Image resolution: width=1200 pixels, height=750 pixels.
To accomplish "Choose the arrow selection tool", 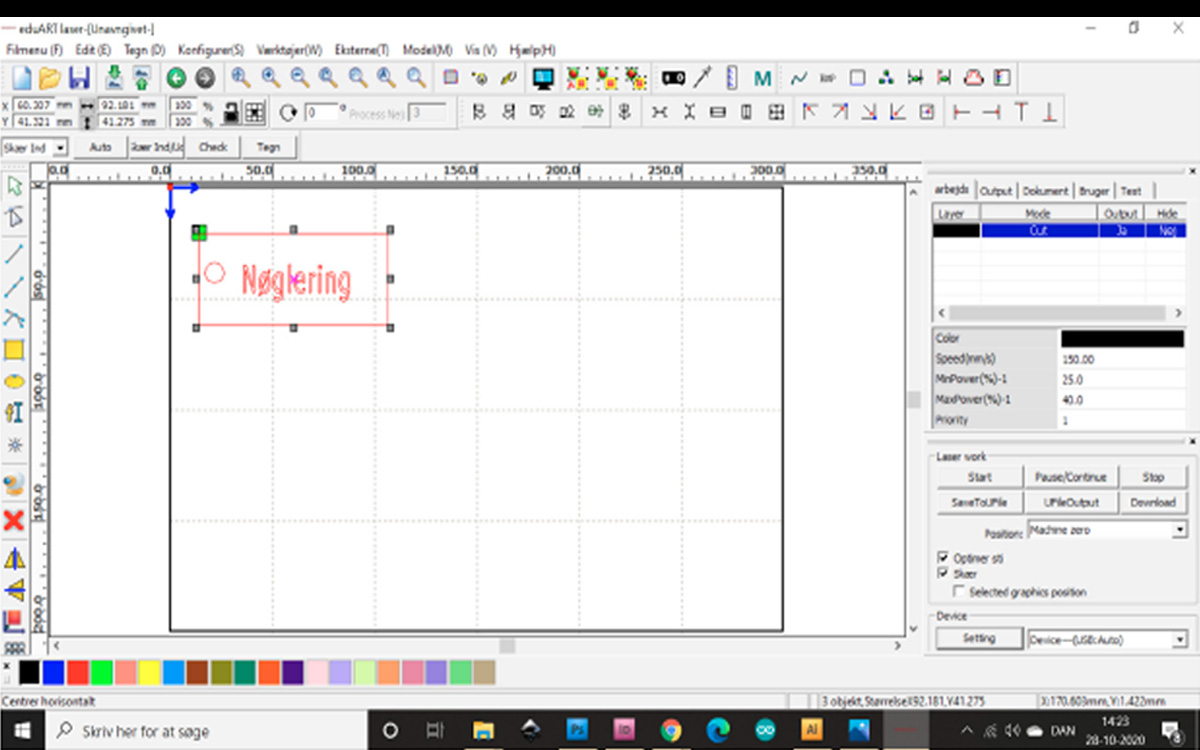I will point(14,185).
